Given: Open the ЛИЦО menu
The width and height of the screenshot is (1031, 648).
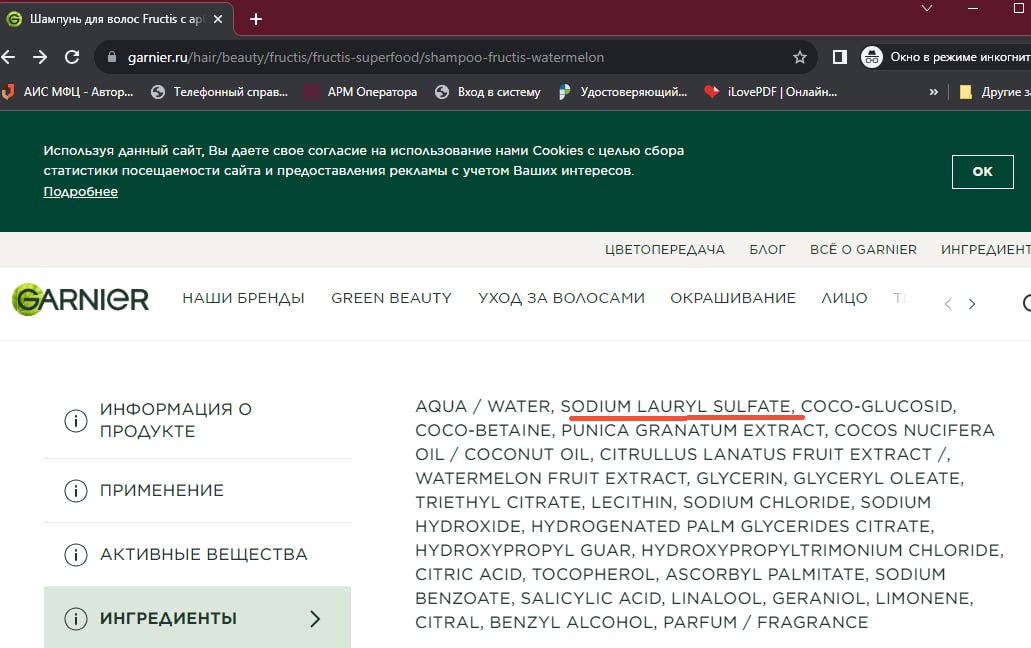Looking at the screenshot, I should coord(844,298).
